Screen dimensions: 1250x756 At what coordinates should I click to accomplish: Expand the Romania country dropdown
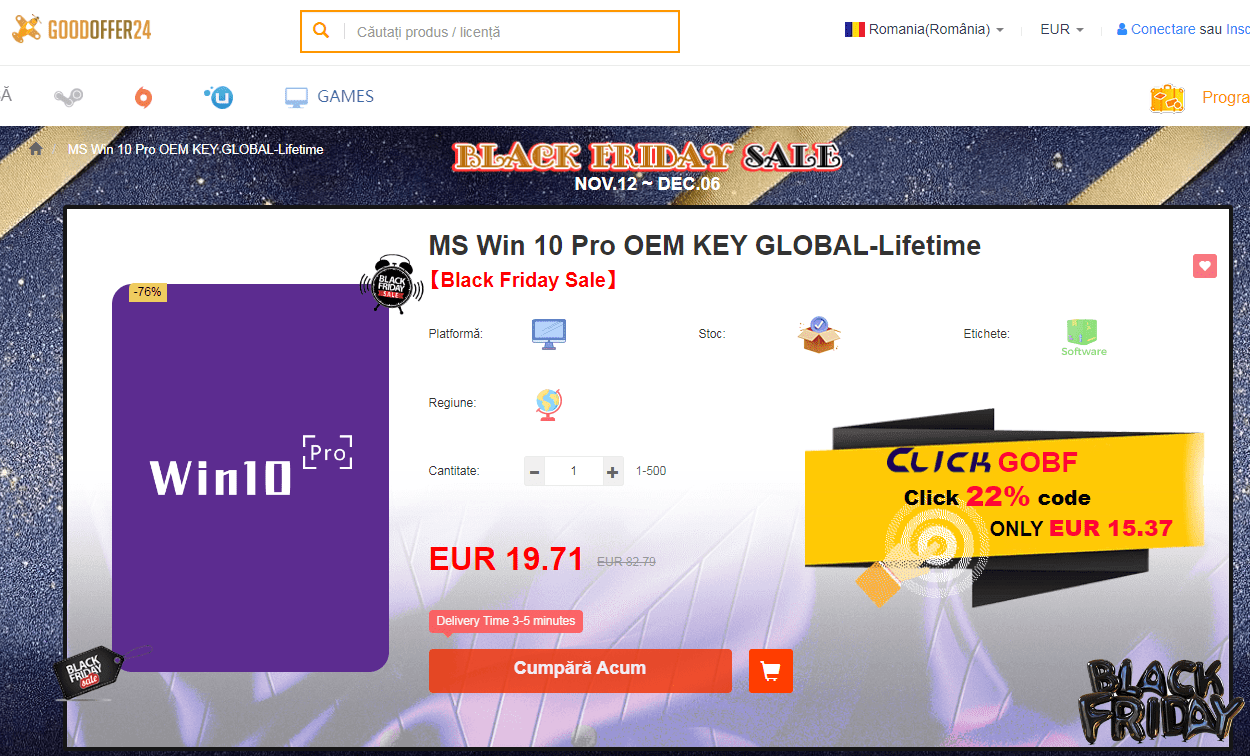click(x=924, y=30)
